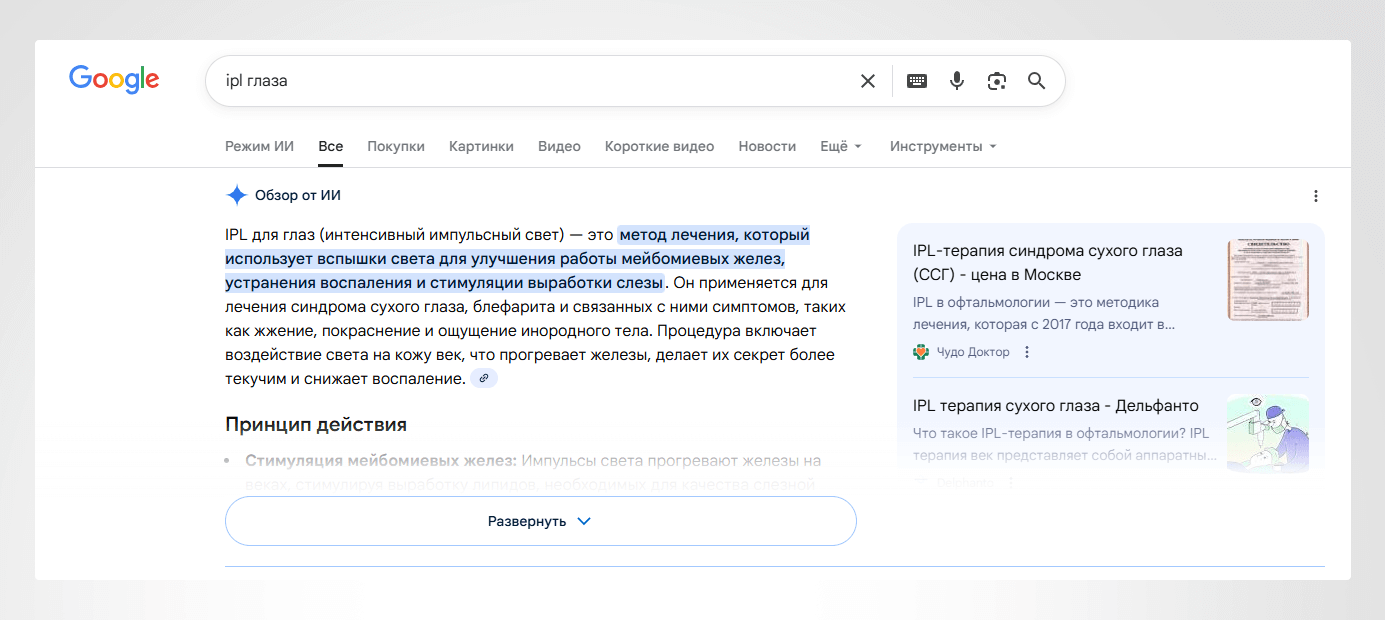Click the Чудо Доктор article thumbnail
Image resolution: width=1385 pixels, height=620 pixels.
(1267, 280)
